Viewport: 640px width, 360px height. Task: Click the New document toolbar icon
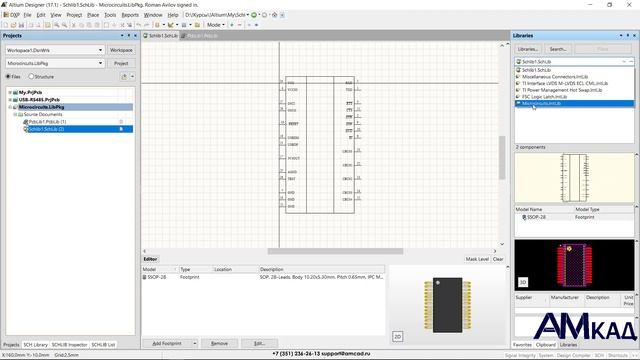[6, 25]
